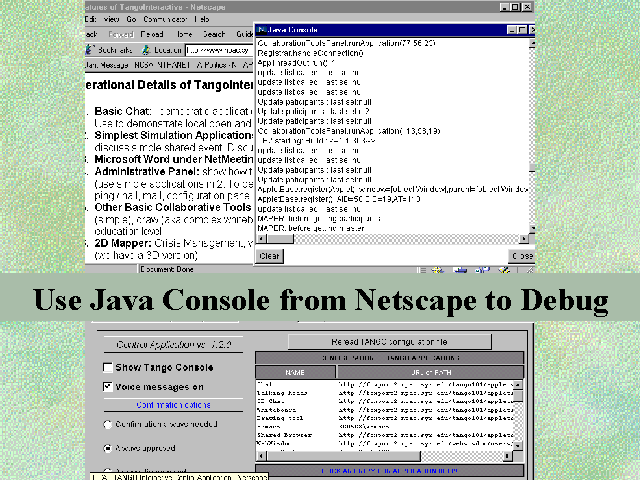This screenshot has width=640, height=480.
Task: Open the Help menu in Netscape
Action: tap(202, 19)
